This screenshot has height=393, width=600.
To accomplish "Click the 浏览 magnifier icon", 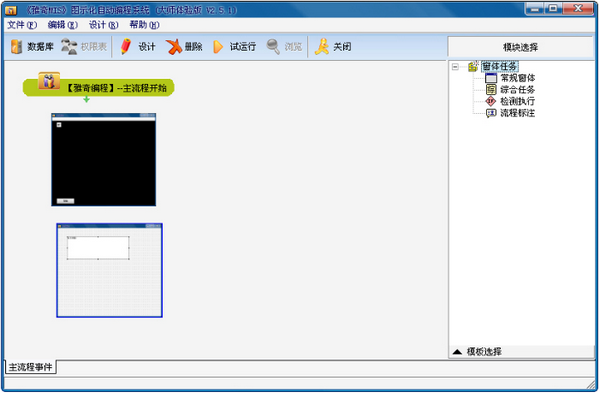I will [x=273, y=46].
